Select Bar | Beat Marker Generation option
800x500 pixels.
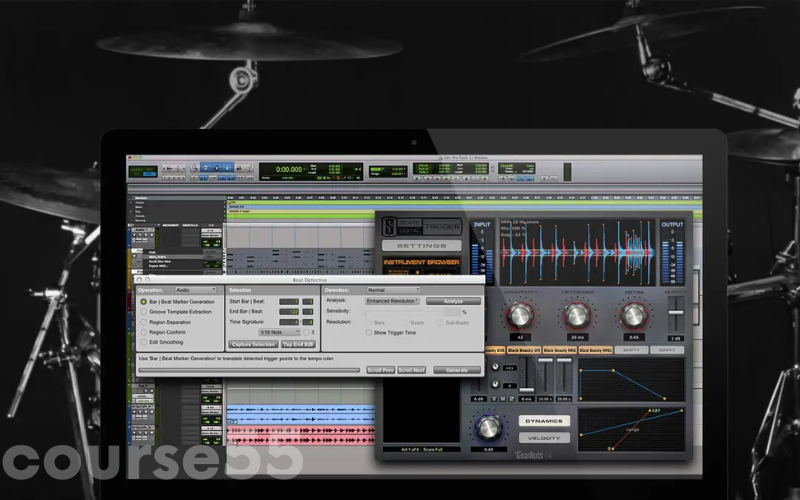(x=179, y=302)
